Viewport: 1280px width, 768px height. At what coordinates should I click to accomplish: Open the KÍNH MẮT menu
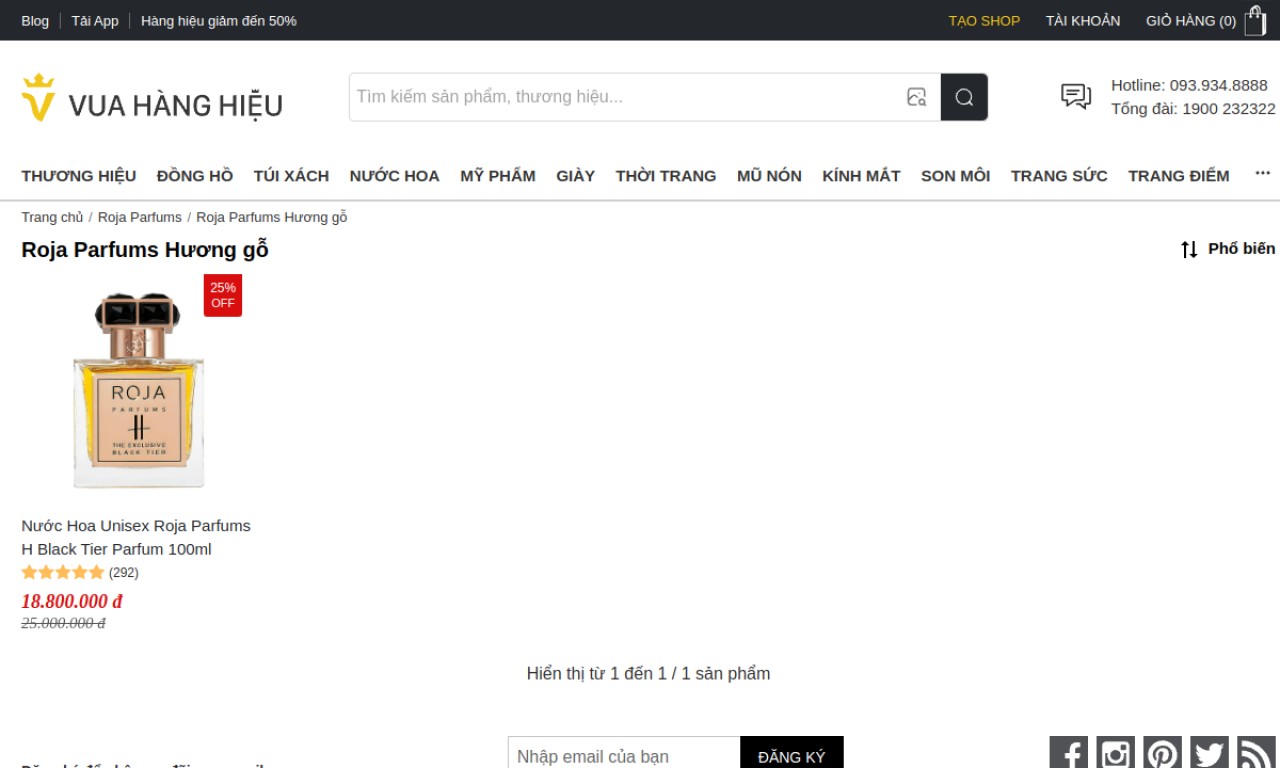click(x=861, y=176)
